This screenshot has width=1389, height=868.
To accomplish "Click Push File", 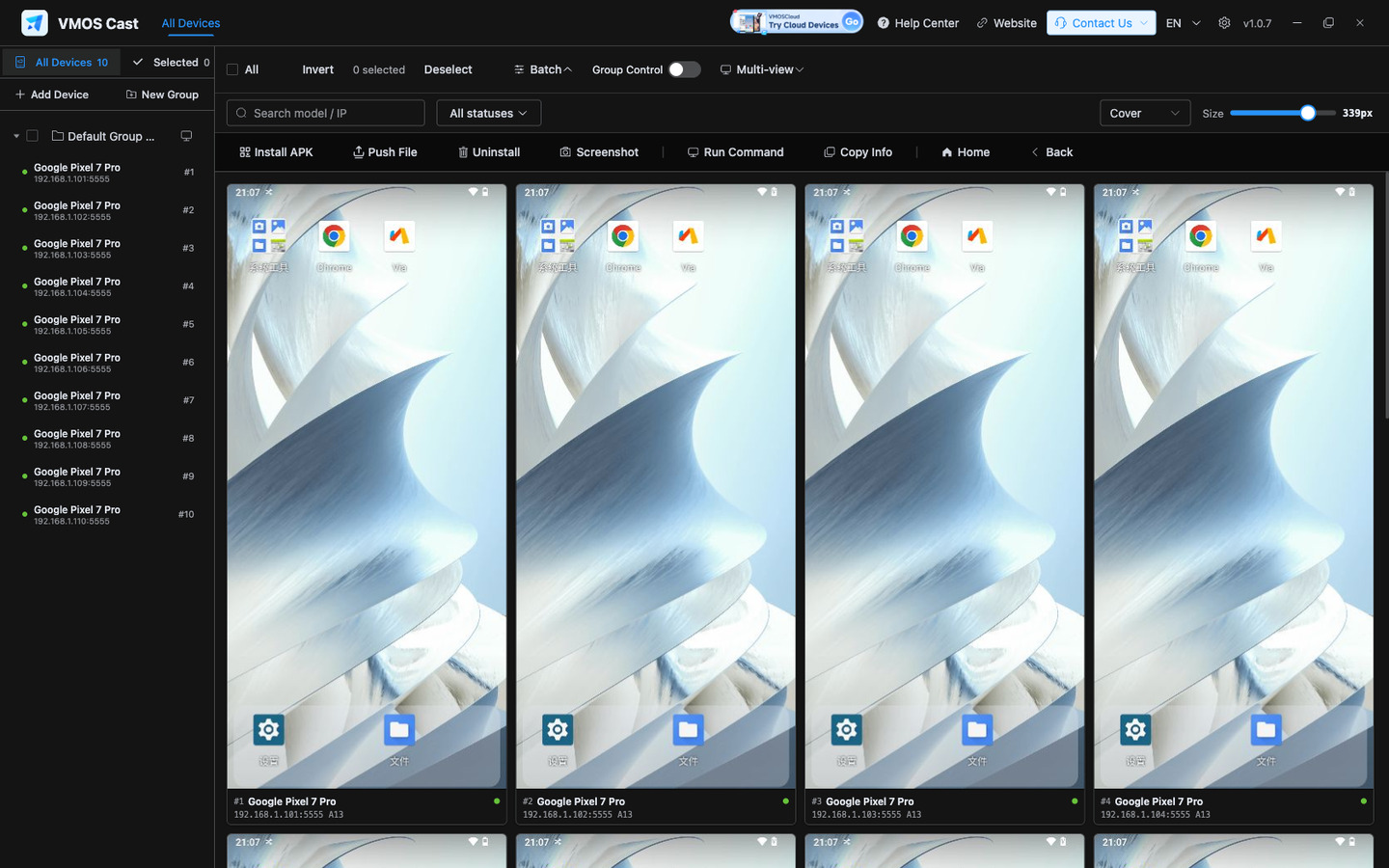I will tap(385, 152).
